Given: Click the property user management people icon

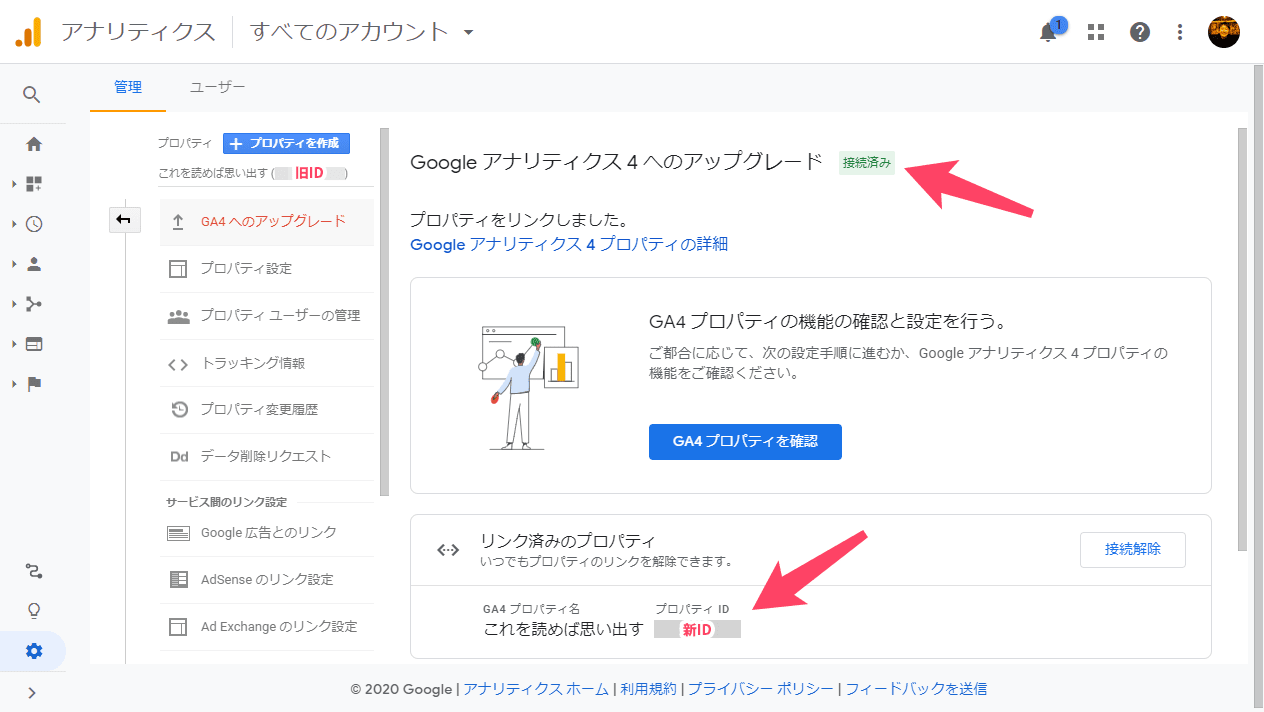Looking at the screenshot, I should click(178, 316).
